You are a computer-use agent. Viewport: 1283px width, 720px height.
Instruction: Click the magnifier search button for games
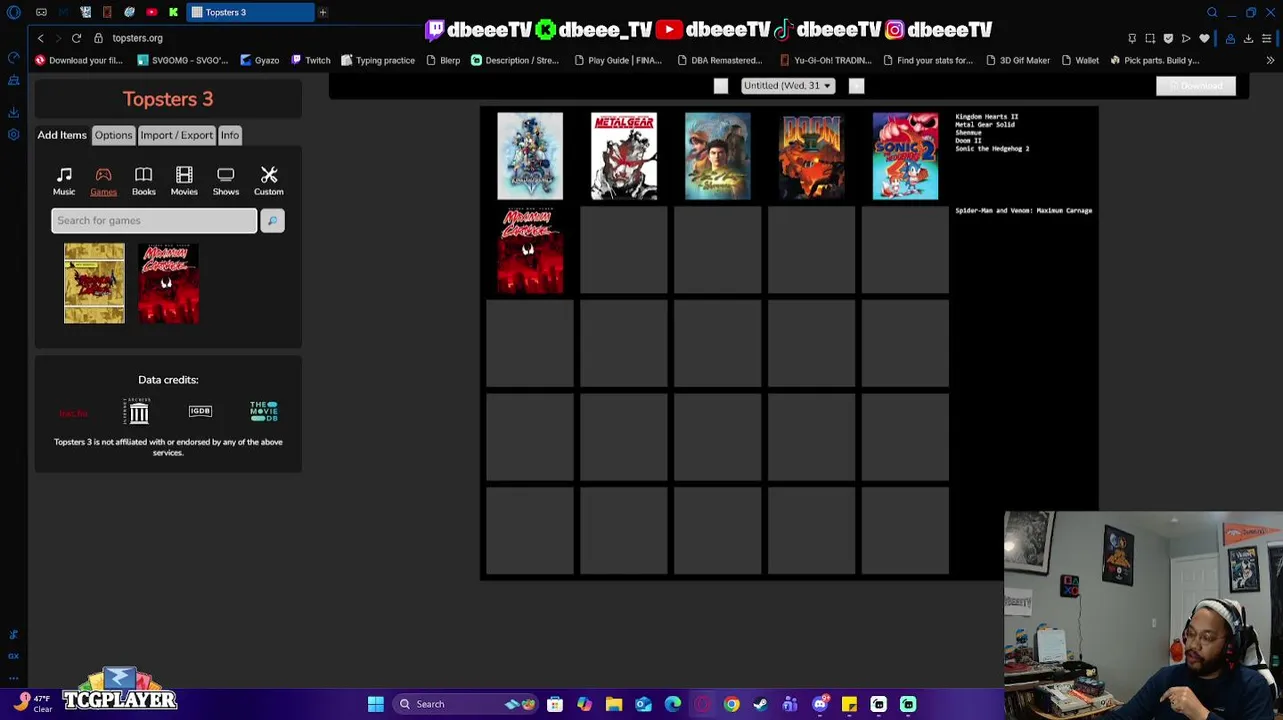(x=272, y=220)
